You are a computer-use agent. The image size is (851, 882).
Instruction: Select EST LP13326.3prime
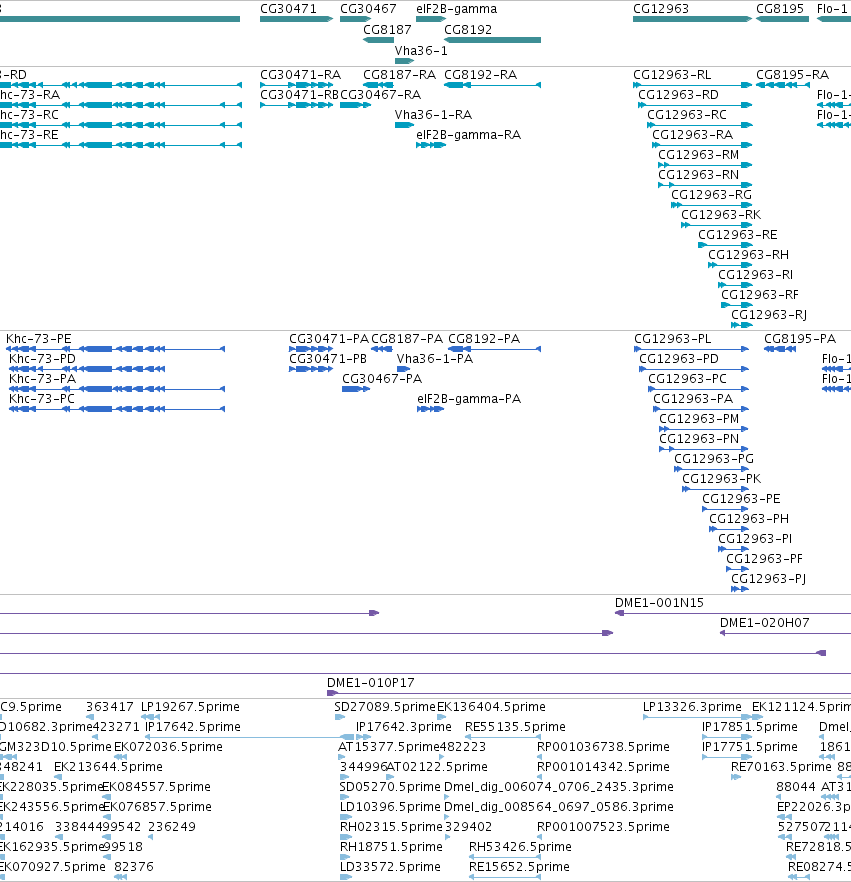point(697,717)
